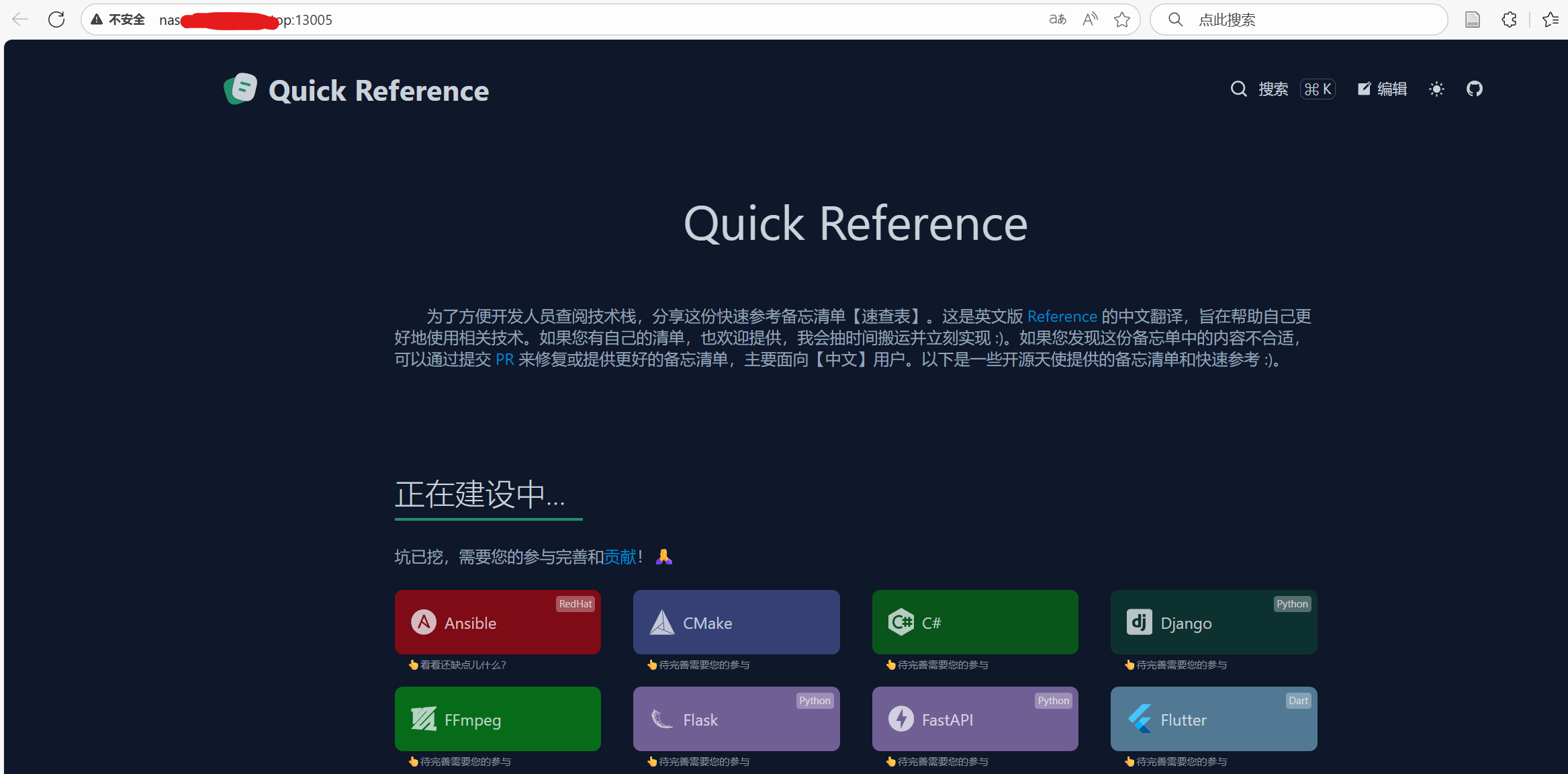Click the CMake triangle logo

click(x=662, y=622)
